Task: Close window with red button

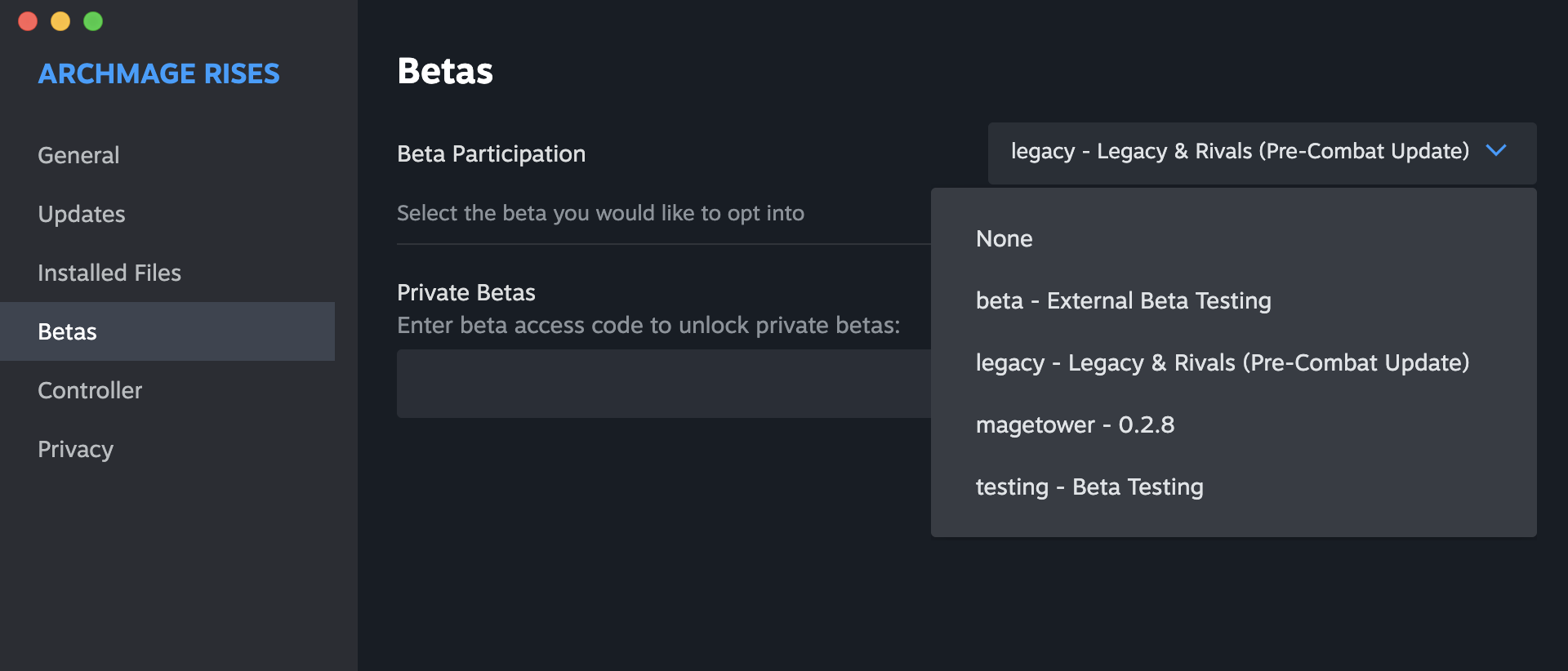Action: click(x=28, y=21)
